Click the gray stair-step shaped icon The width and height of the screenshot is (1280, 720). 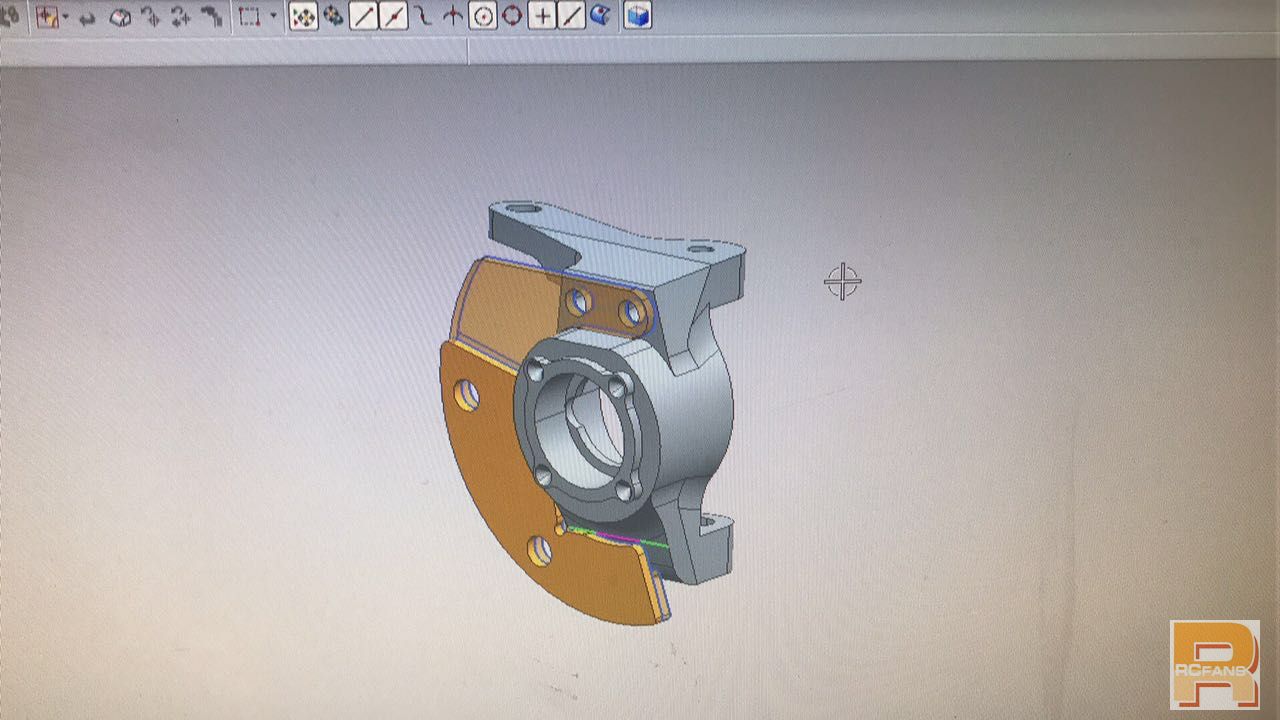click(211, 16)
